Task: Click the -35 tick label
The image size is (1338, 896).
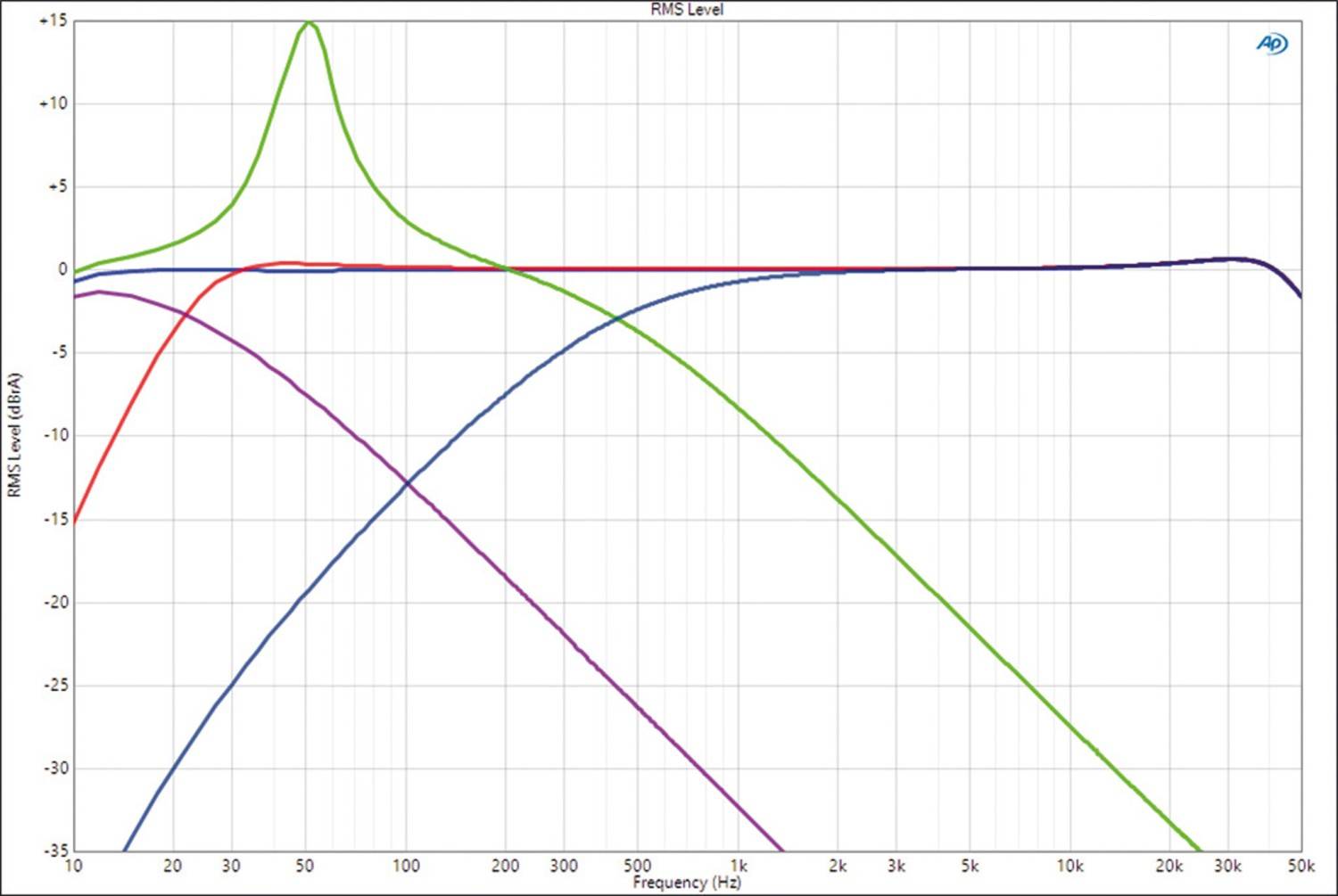Action: pos(55,848)
